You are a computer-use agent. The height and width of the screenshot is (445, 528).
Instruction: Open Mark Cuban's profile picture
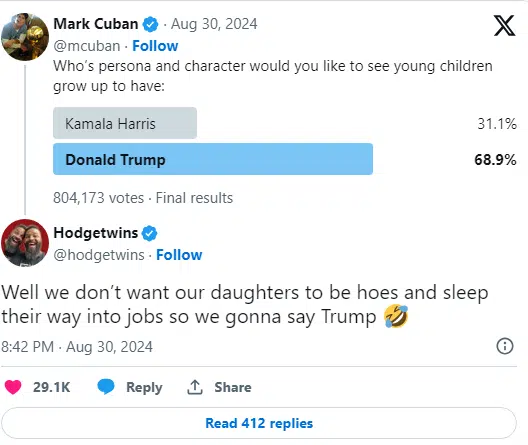click(x=25, y=37)
